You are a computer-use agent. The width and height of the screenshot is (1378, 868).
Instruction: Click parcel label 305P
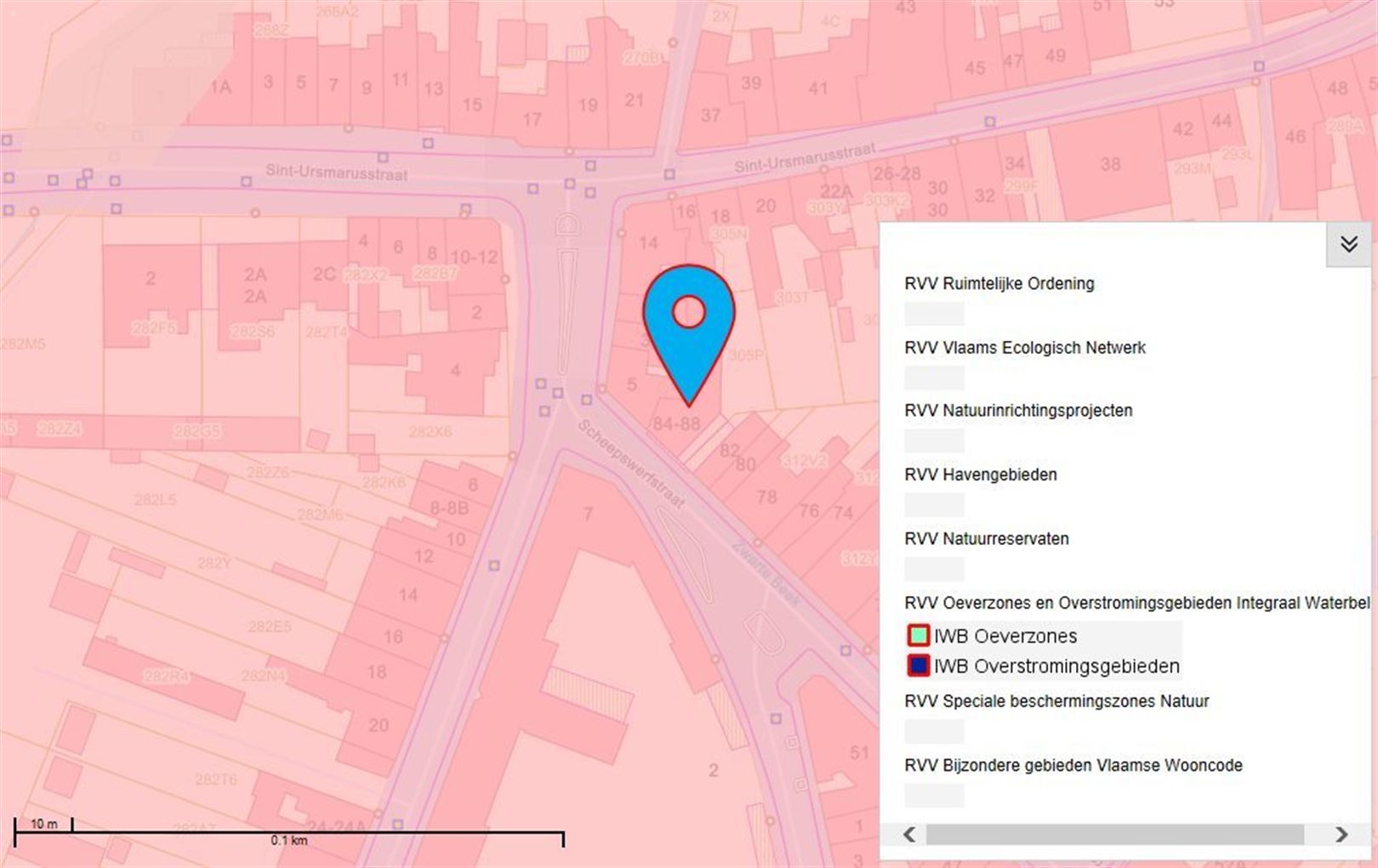click(747, 355)
